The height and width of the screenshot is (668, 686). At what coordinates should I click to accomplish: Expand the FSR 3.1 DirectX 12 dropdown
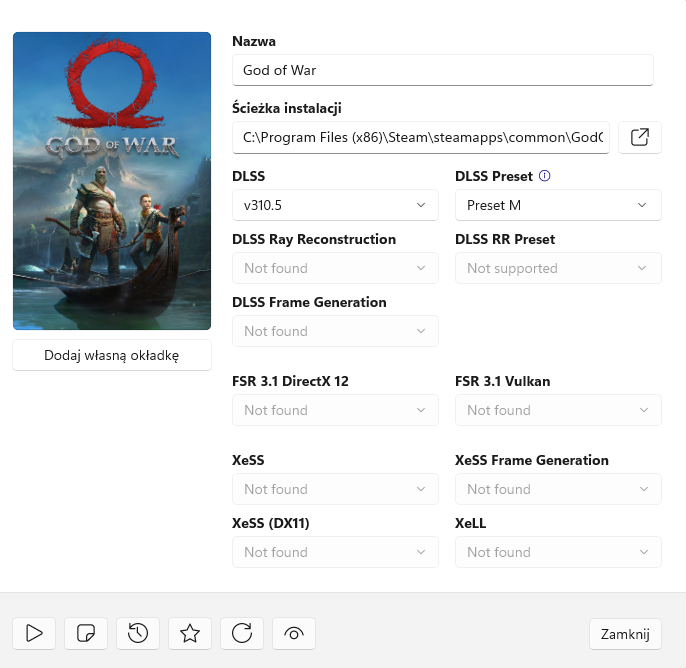click(x=335, y=410)
